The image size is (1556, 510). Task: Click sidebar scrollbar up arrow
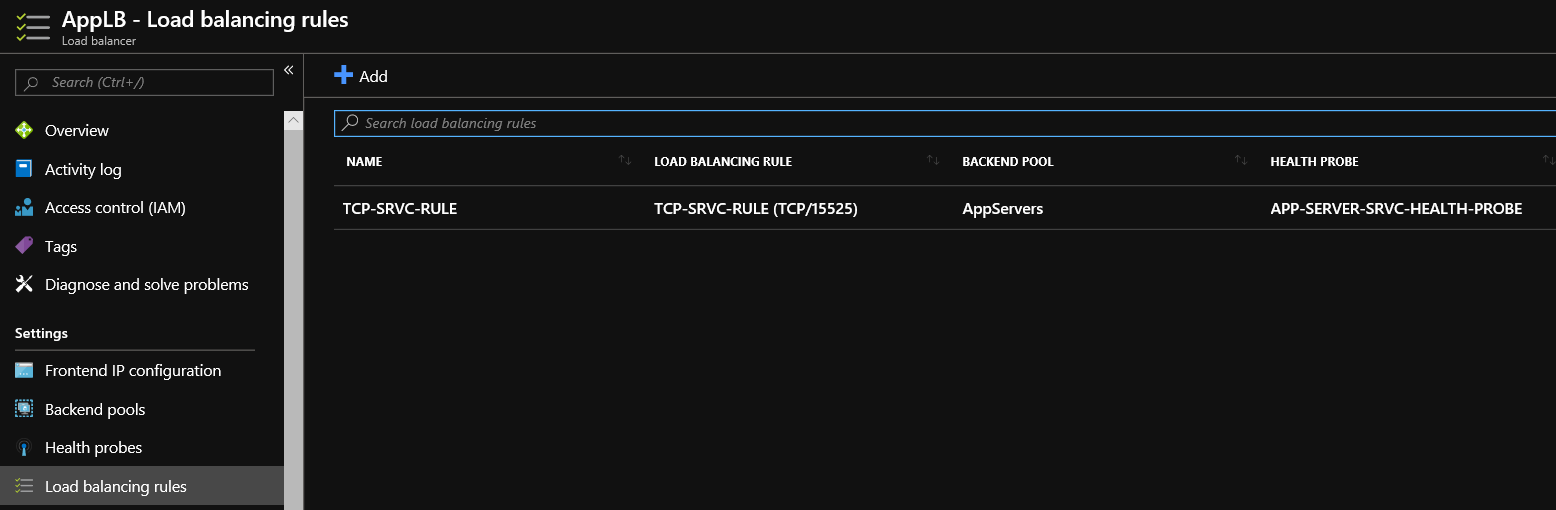[x=294, y=119]
